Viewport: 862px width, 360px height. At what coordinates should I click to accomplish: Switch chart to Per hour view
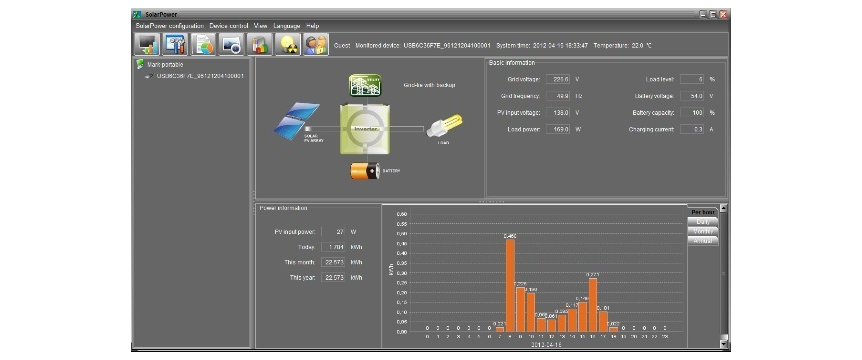(703, 212)
